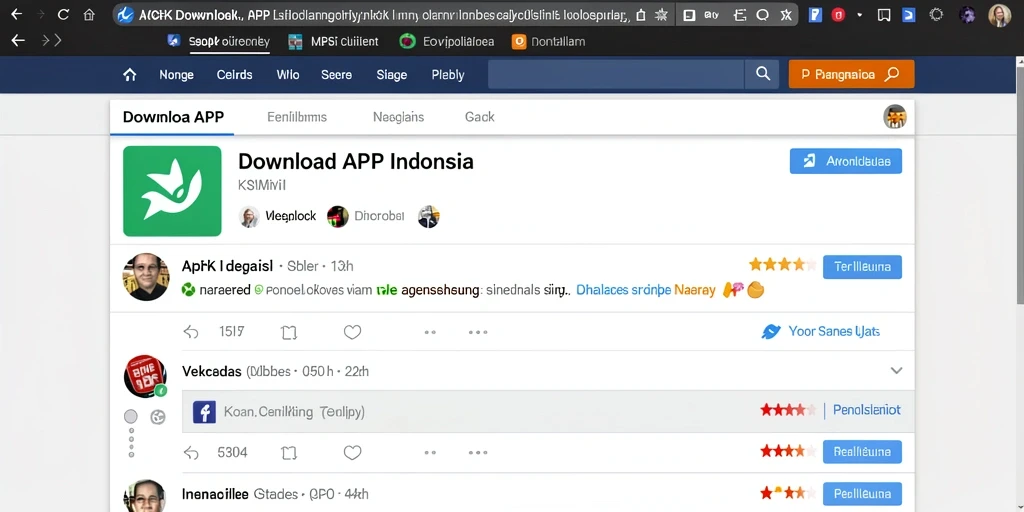Like the Vekcadas post with heart icon
The image size is (1024, 512).
click(353, 453)
